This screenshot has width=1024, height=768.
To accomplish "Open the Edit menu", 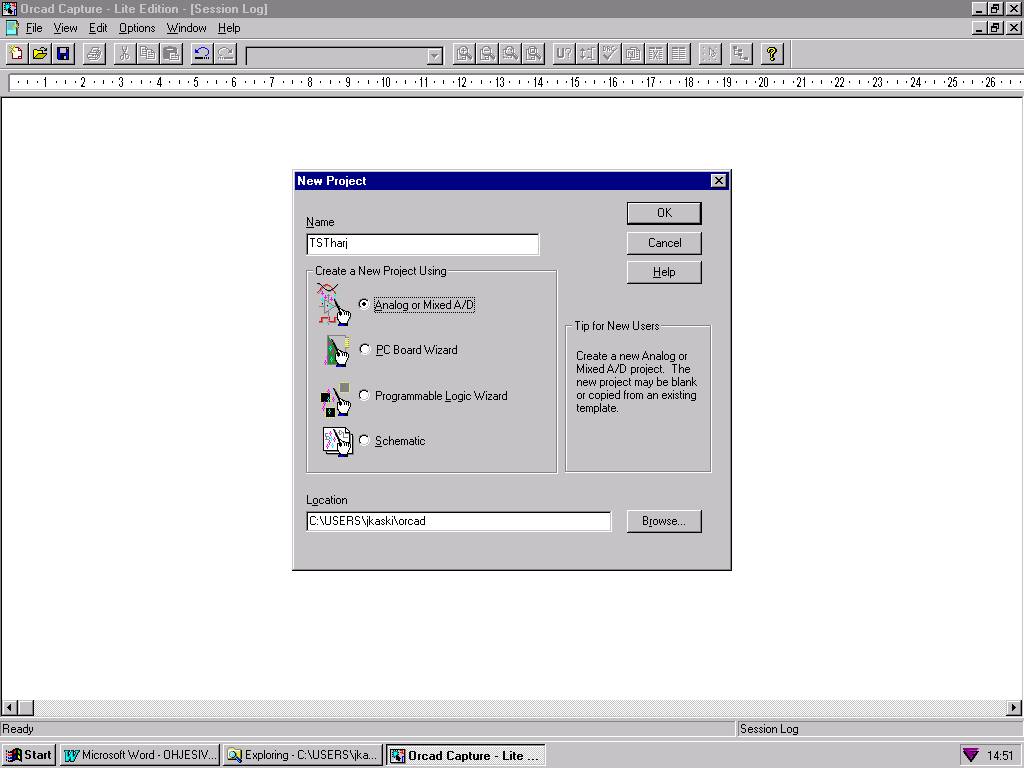I will click(x=98, y=28).
